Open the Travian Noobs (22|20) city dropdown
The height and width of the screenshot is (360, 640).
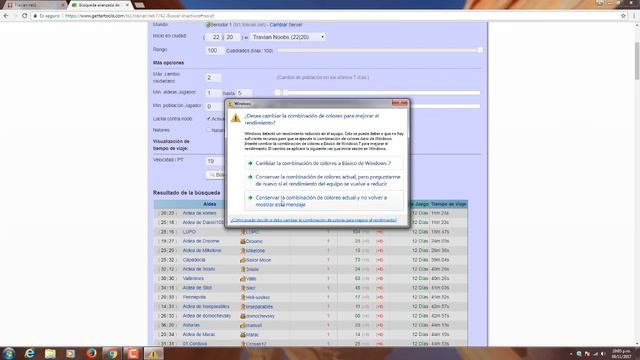(288, 37)
